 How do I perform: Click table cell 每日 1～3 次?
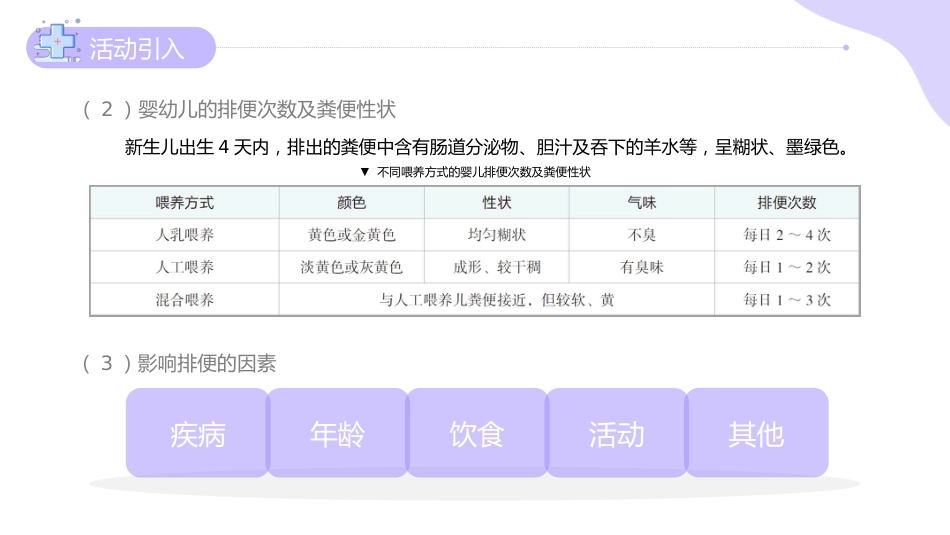click(787, 300)
